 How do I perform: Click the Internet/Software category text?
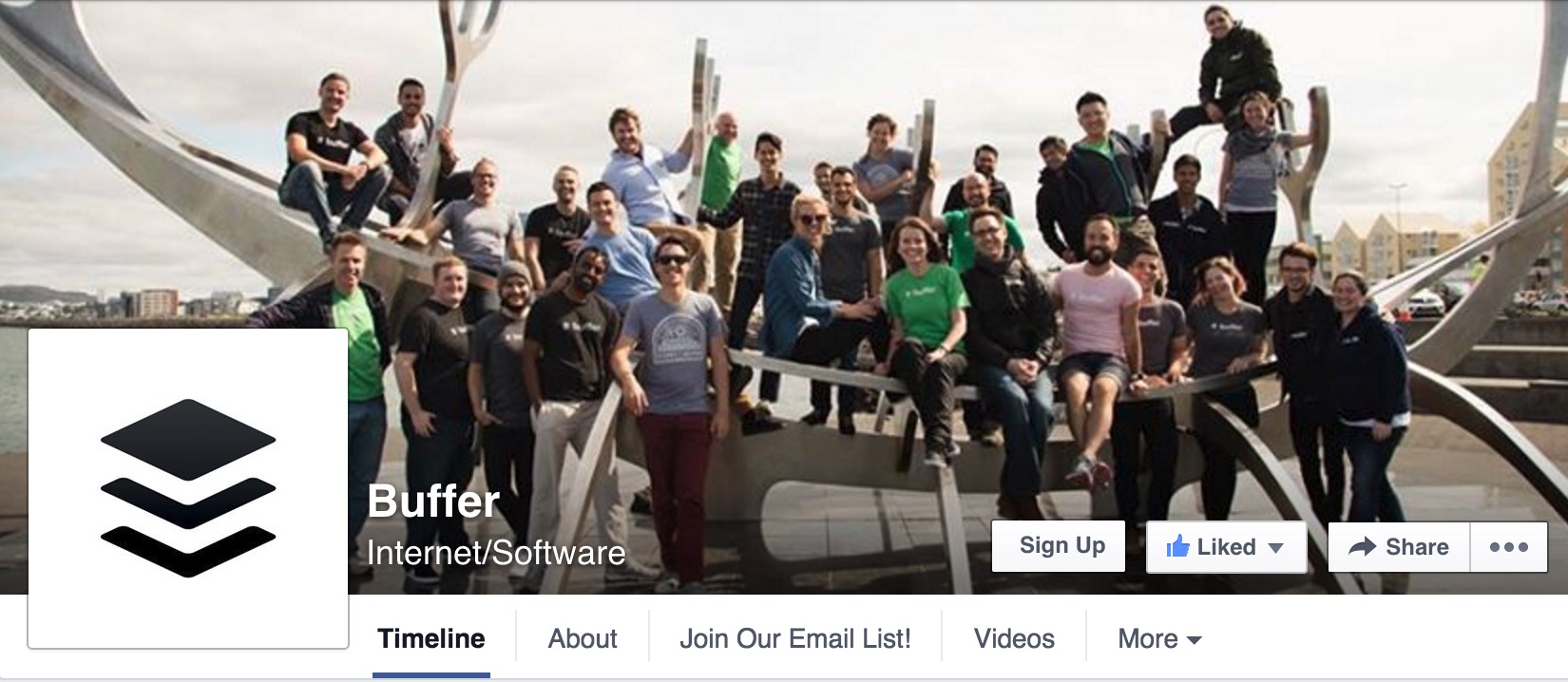coord(496,553)
